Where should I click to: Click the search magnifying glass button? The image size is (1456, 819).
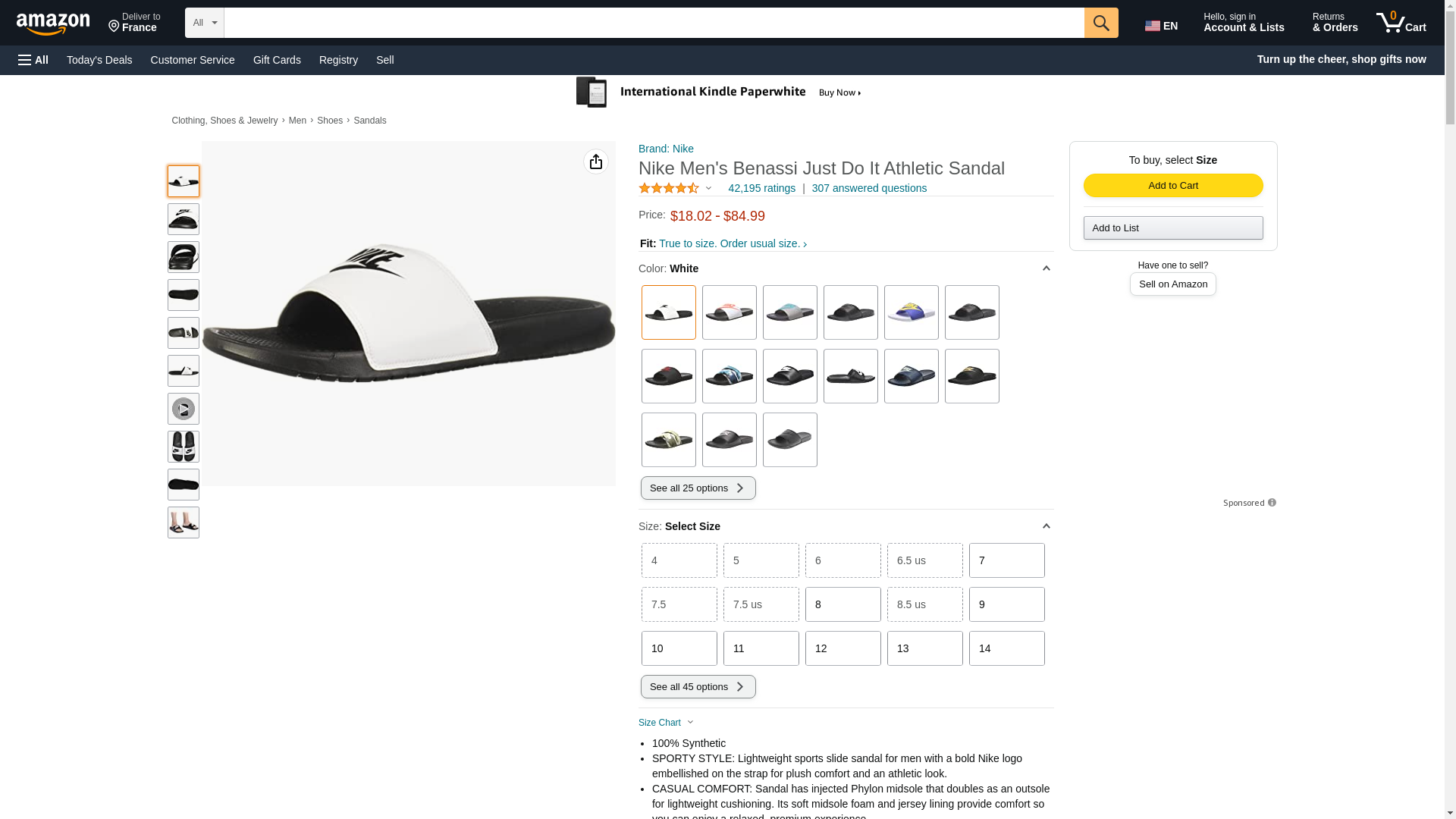tap(1100, 23)
